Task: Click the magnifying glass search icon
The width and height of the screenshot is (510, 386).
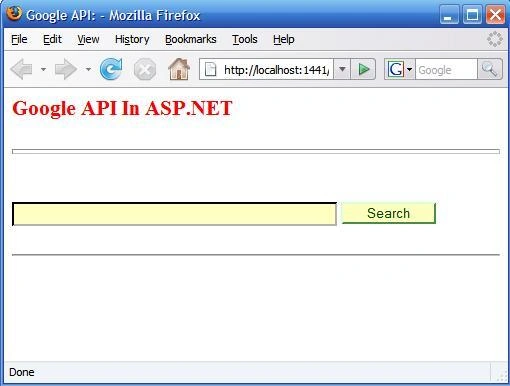Action: click(x=490, y=69)
